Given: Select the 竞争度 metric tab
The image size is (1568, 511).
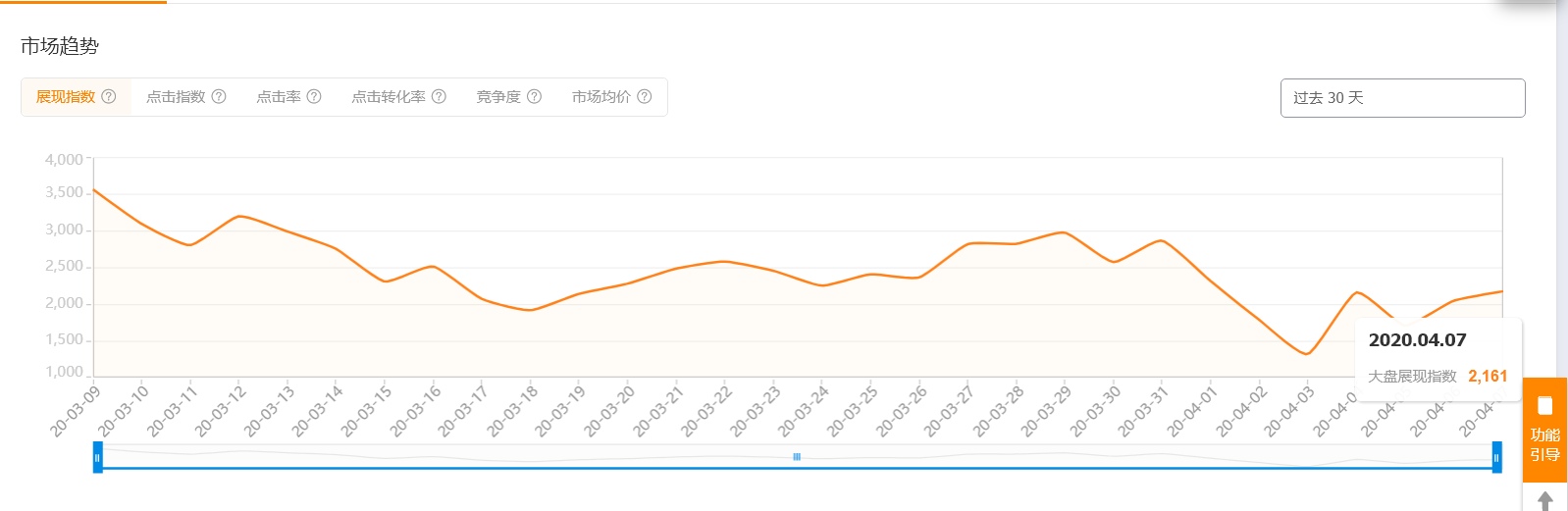Looking at the screenshot, I should click(498, 97).
